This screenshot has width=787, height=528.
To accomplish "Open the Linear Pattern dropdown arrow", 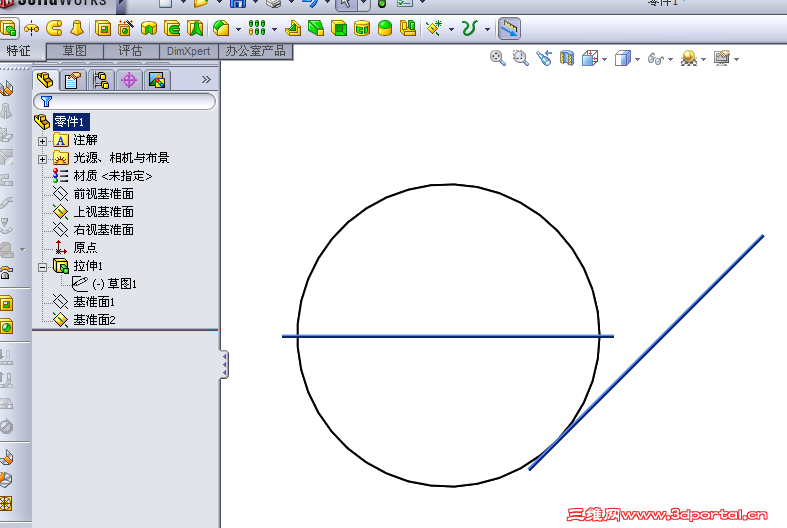I will point(274,29).
